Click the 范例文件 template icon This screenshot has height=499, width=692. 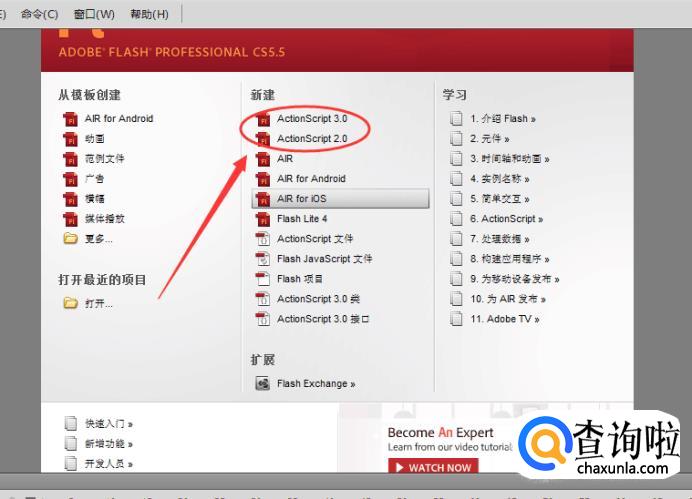[x=70, y=159]
